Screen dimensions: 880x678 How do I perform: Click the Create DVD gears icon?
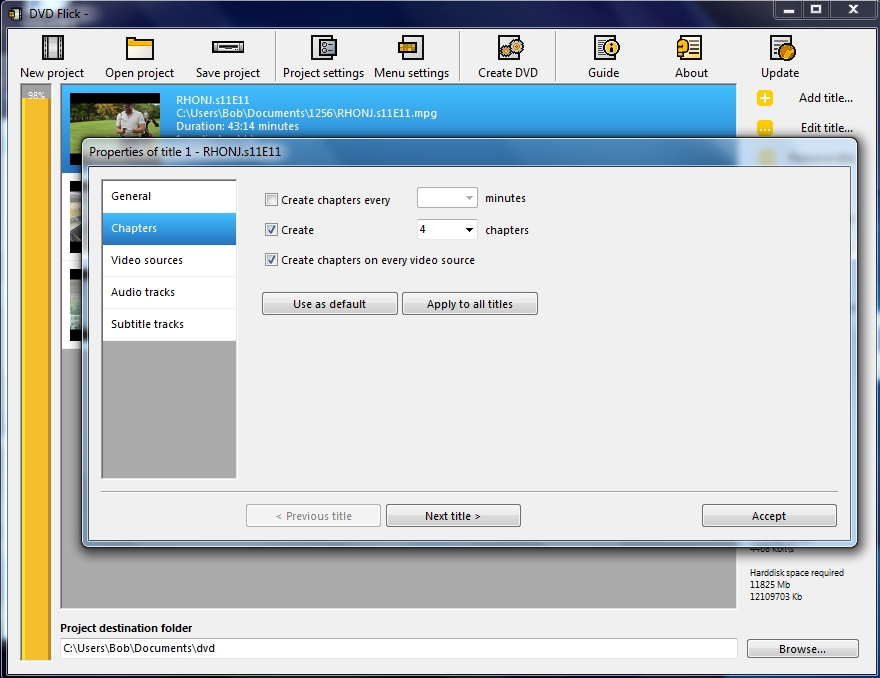511,48
